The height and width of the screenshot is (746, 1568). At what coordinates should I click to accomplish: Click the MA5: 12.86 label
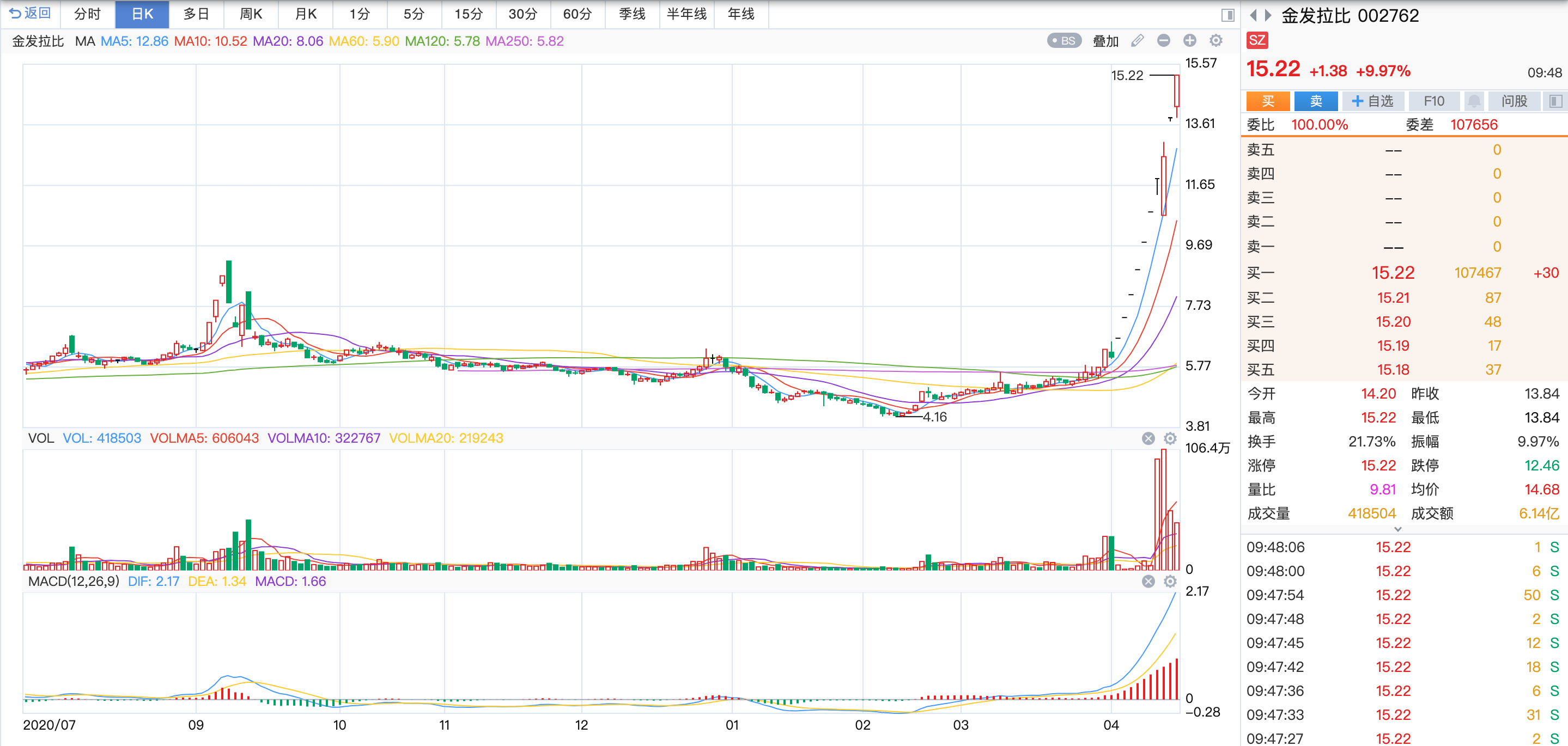[x=135, y=41]
